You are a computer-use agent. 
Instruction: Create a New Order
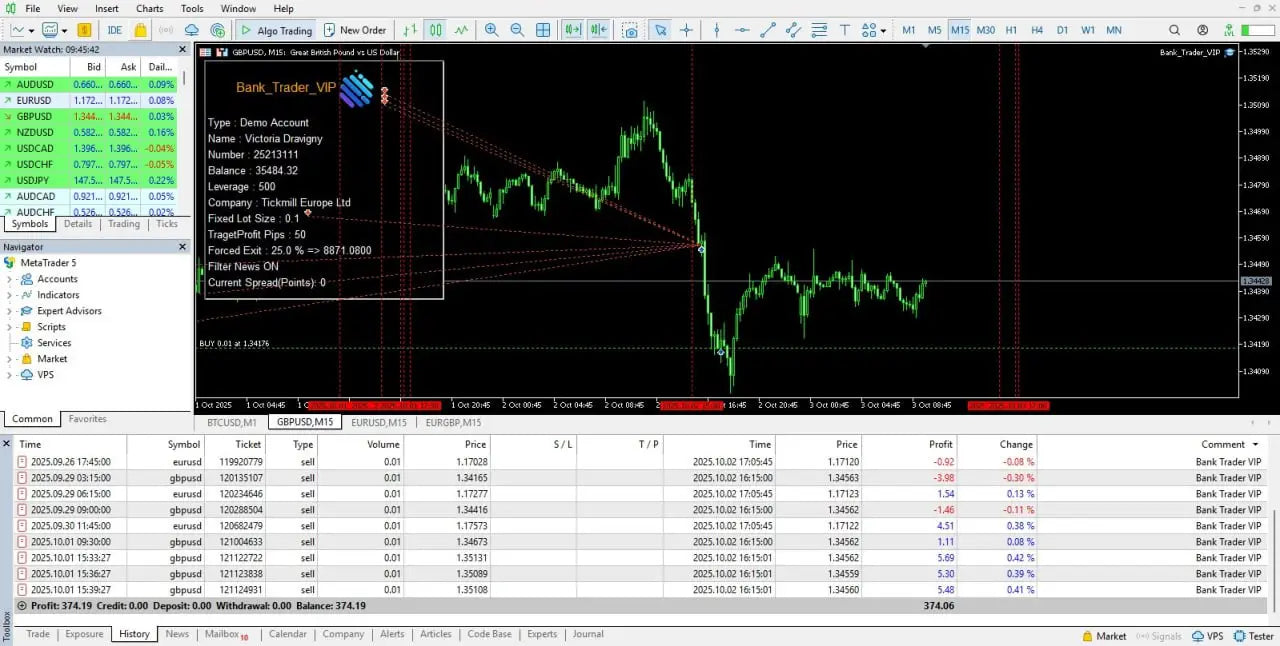(x=354, y=30)
